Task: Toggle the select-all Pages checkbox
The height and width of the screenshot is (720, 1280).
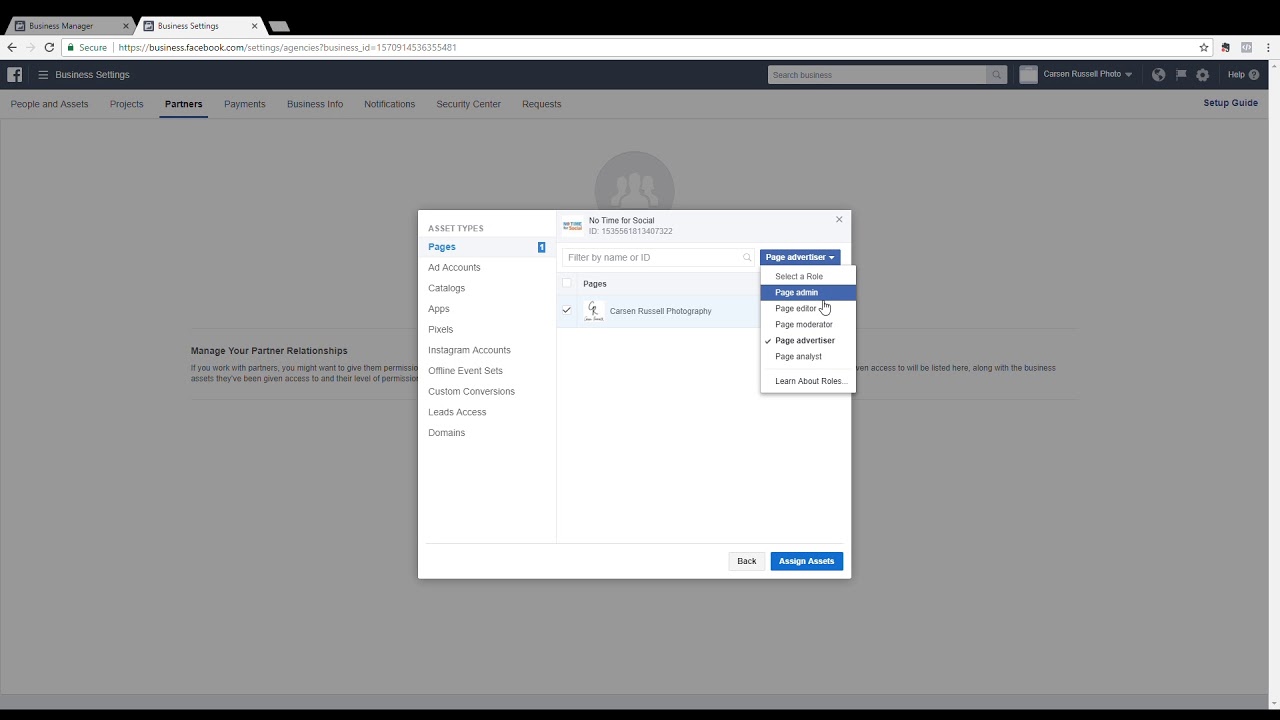Action: (567, 283)
